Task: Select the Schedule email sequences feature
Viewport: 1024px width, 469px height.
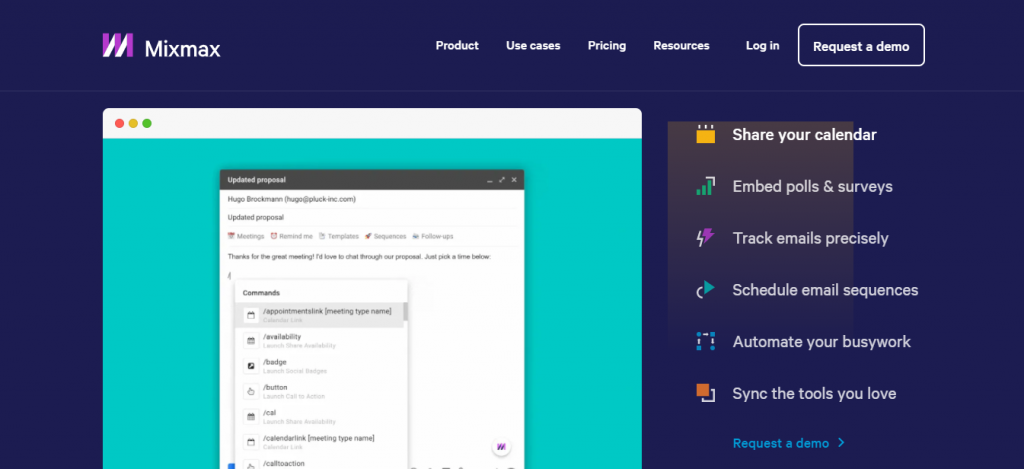Action: tap(825, 290)
